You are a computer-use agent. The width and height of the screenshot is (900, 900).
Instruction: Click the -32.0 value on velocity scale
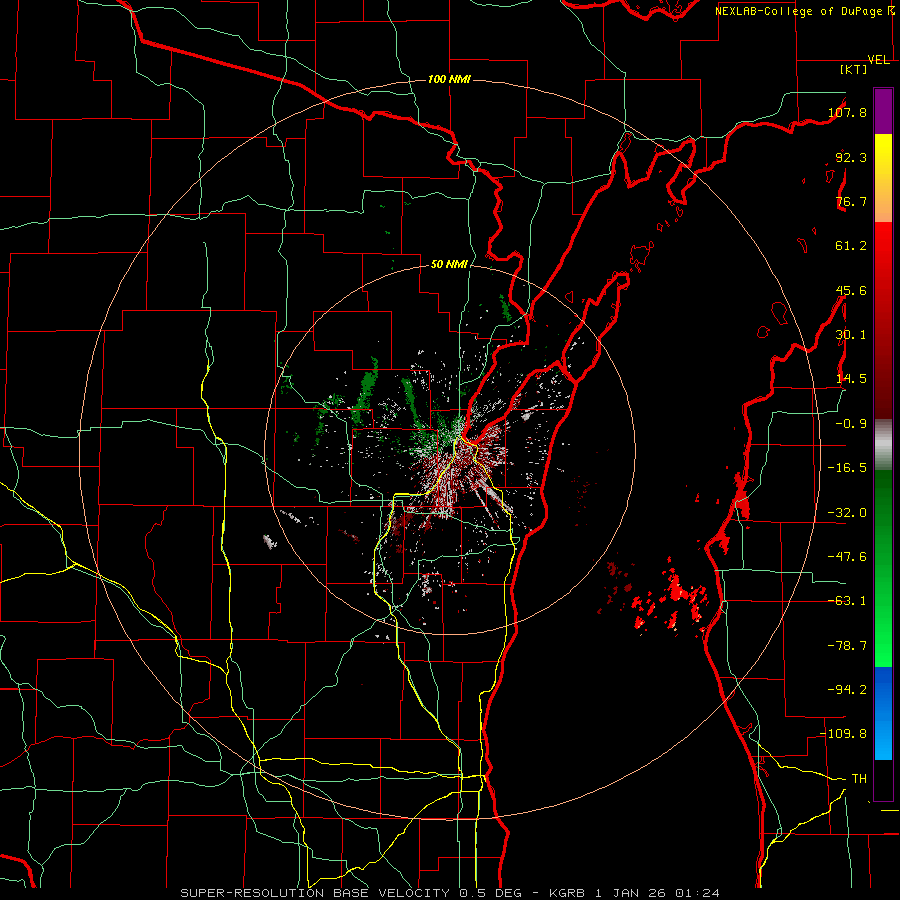[847, 513]
